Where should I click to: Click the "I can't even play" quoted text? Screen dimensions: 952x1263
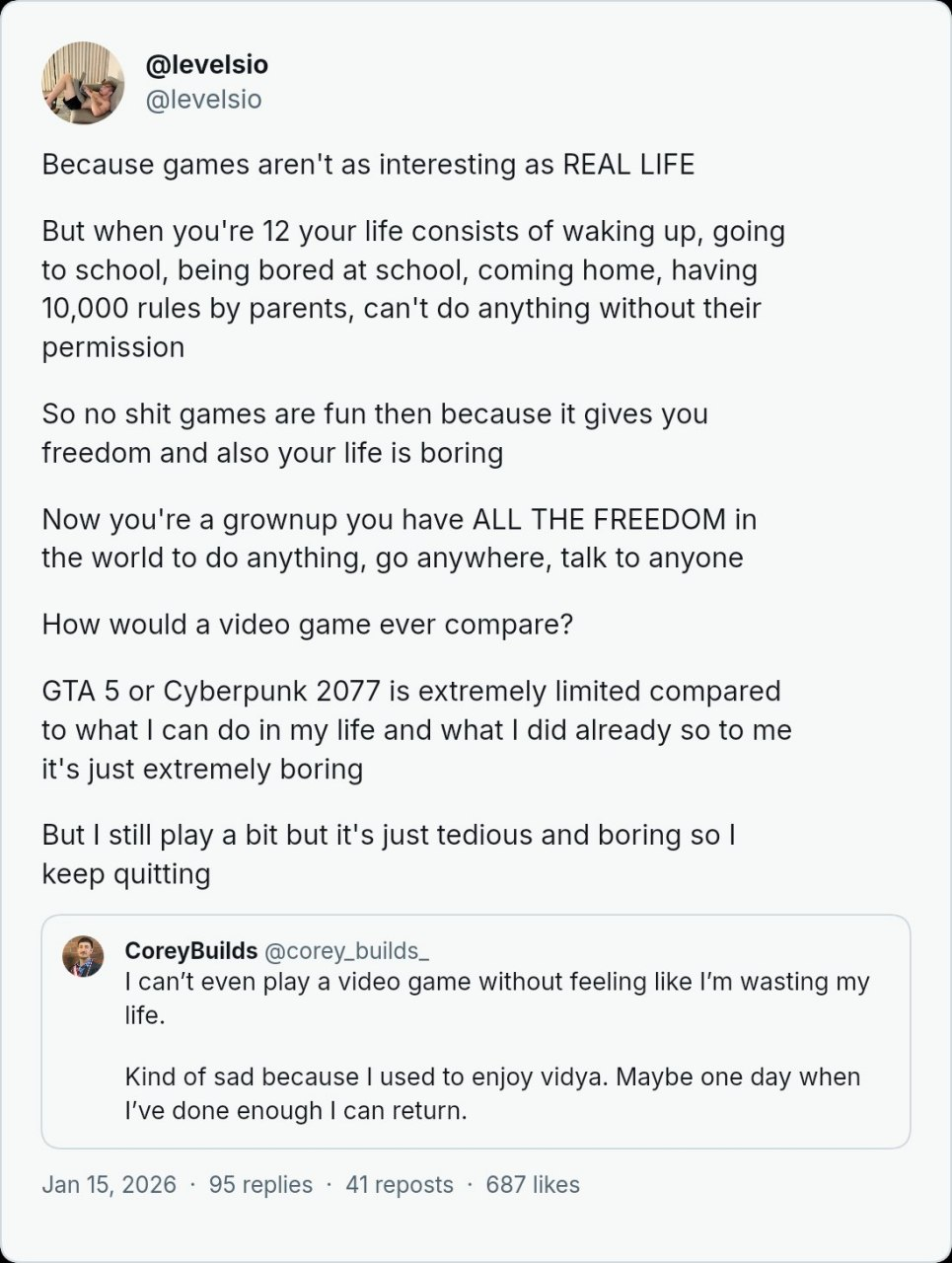[x=497, y=999]
